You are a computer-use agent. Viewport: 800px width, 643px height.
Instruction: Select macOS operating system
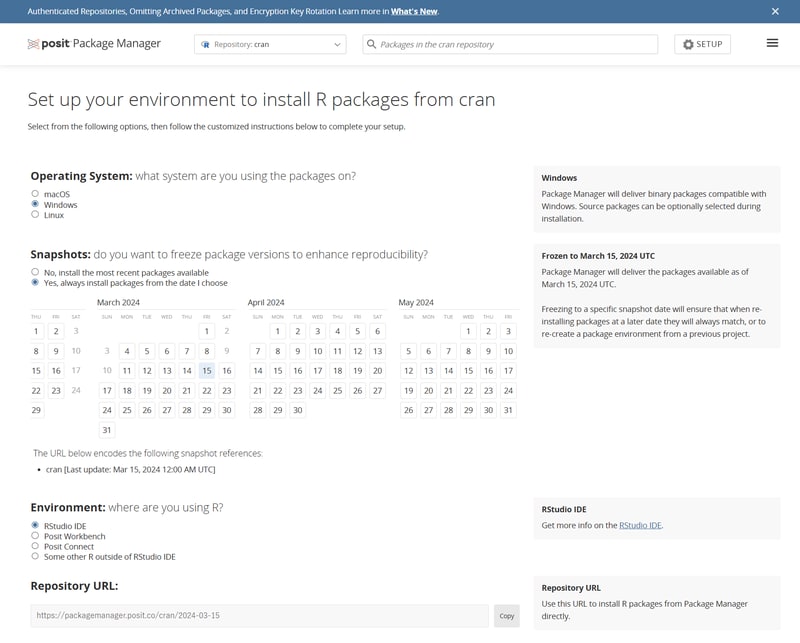coord(35,193)
